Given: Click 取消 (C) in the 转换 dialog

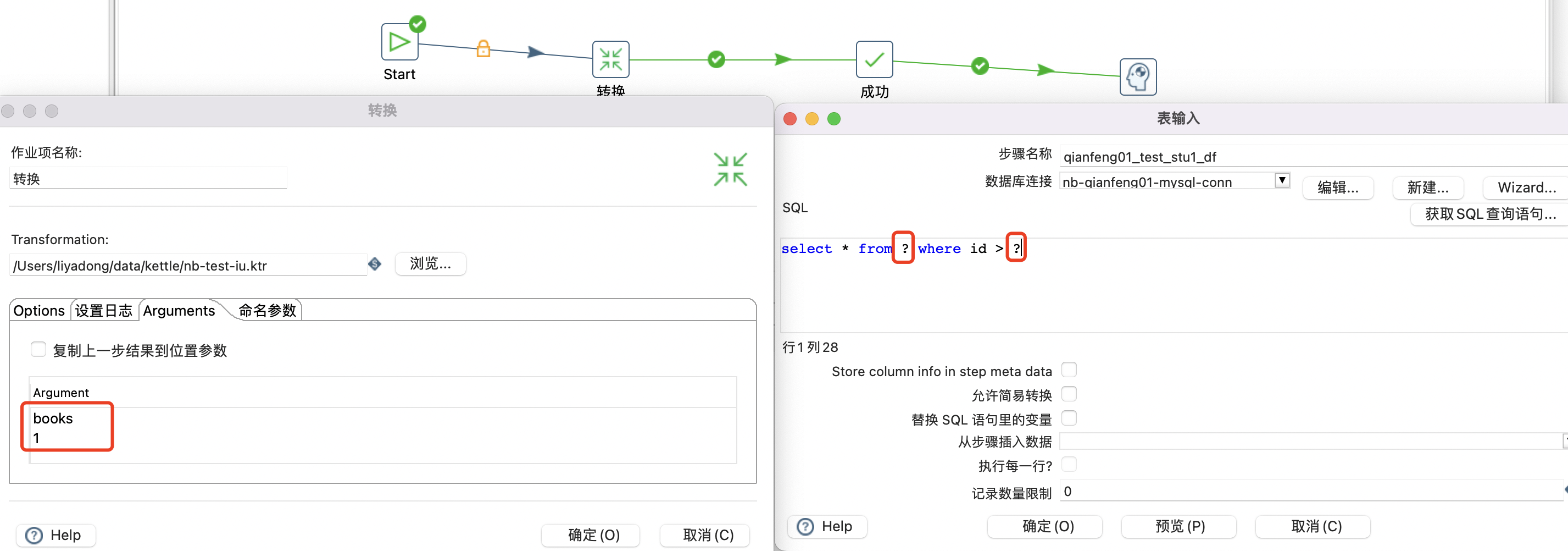Looking at the screenshot, I should 705,535.
